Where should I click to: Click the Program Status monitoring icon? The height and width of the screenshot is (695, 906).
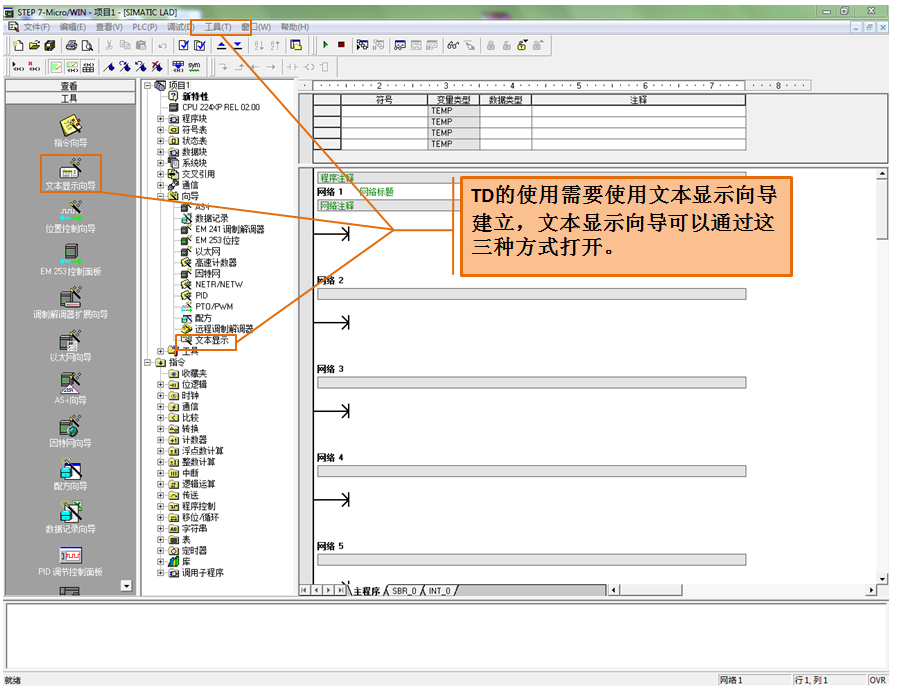point(362,45)
